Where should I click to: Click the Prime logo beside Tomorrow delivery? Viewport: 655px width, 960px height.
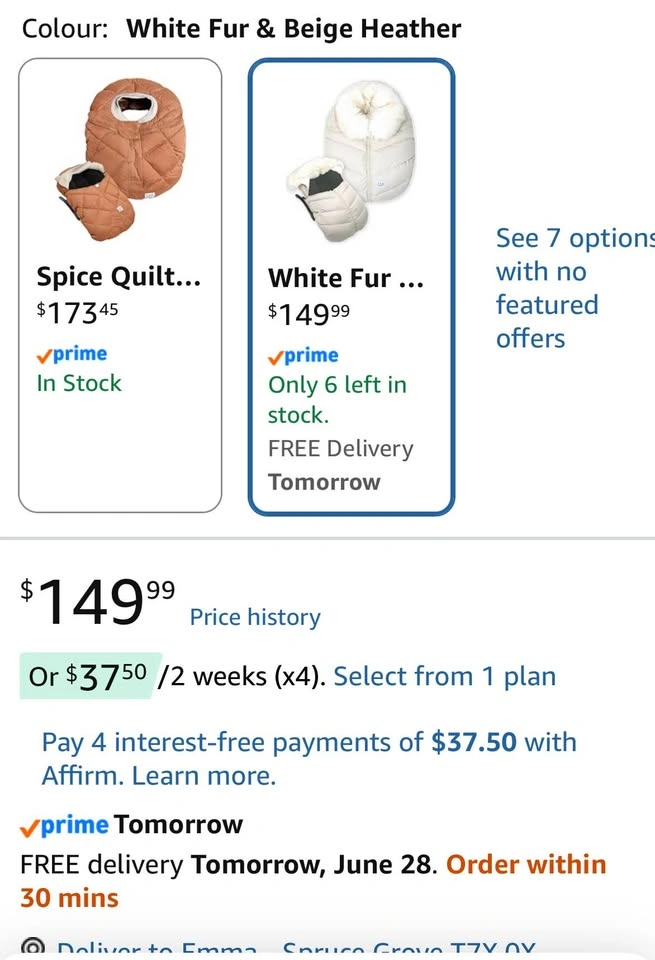(64, 825)
